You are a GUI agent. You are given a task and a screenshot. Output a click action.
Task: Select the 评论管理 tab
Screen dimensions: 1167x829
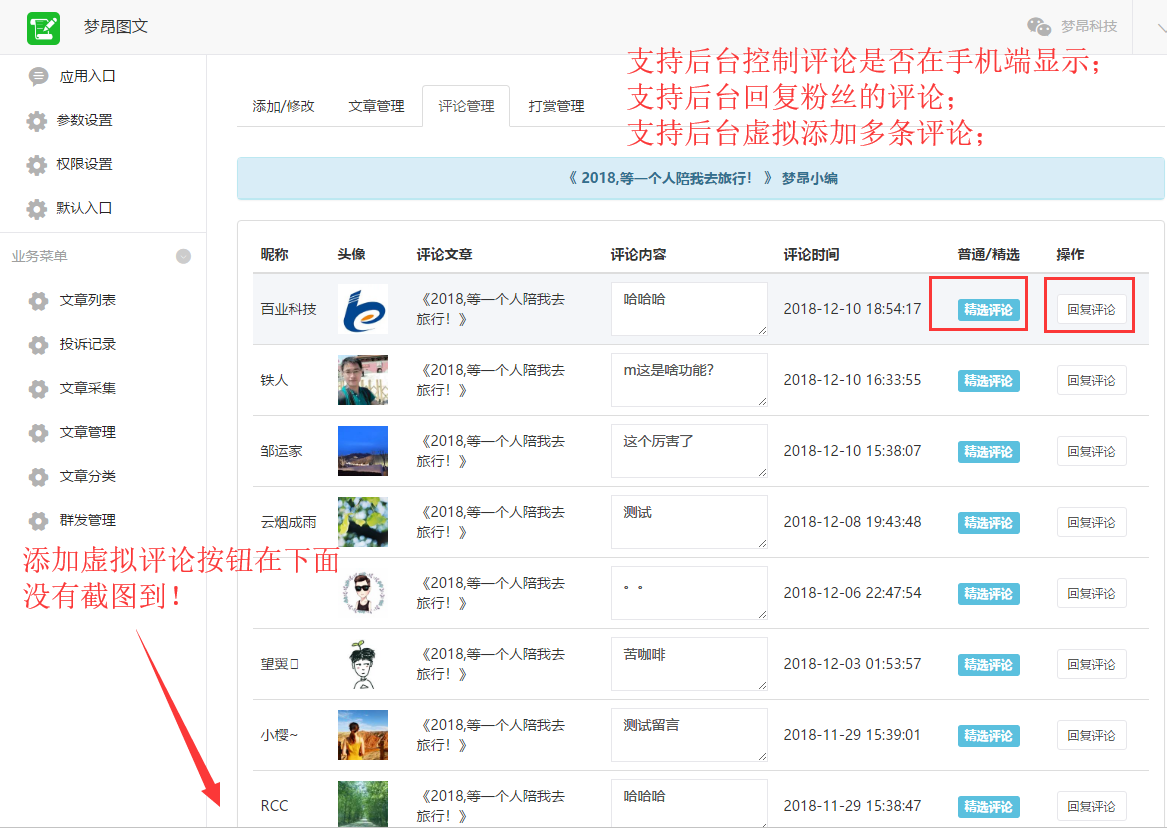466,106
